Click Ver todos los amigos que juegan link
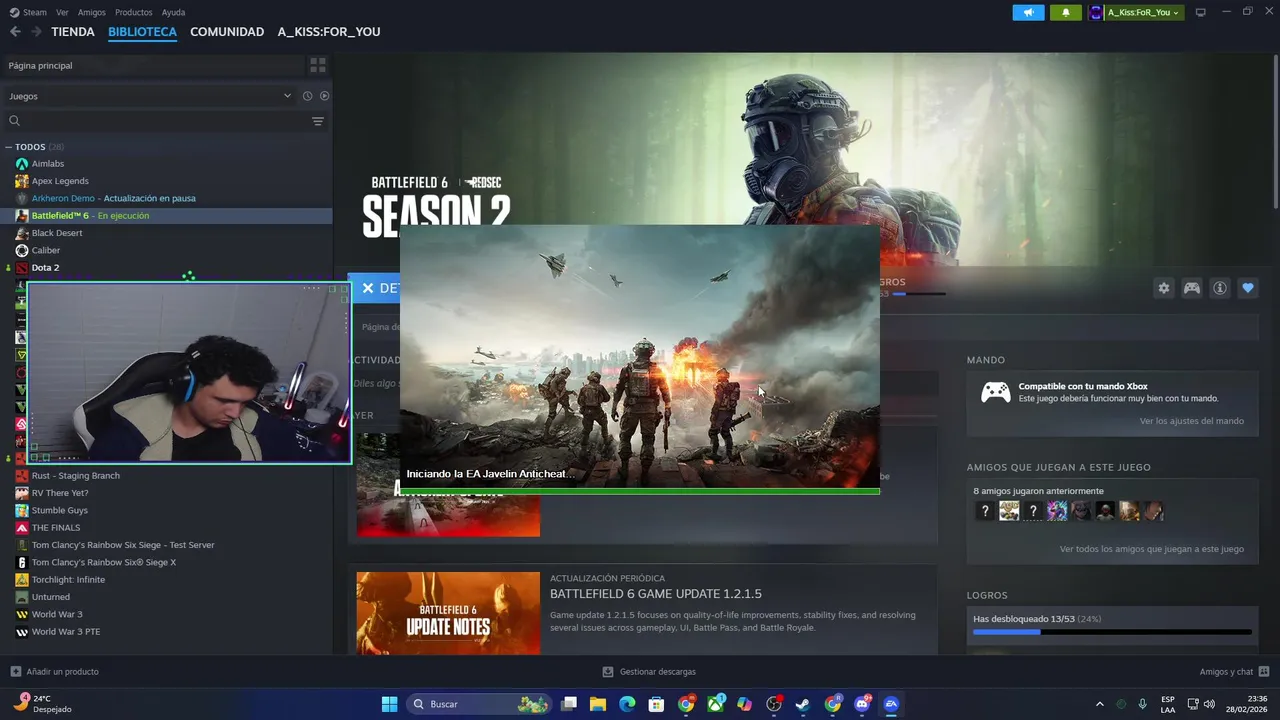 (x=1152, y=549)
